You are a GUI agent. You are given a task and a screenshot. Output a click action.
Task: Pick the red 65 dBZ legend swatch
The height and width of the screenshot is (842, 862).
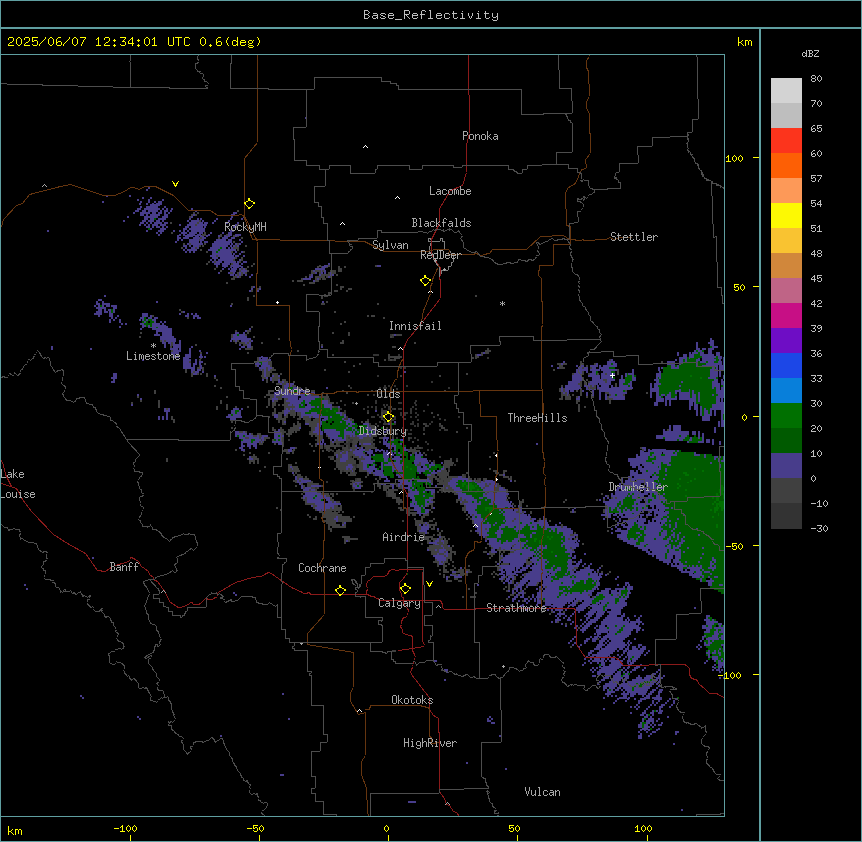click(786, 141)
